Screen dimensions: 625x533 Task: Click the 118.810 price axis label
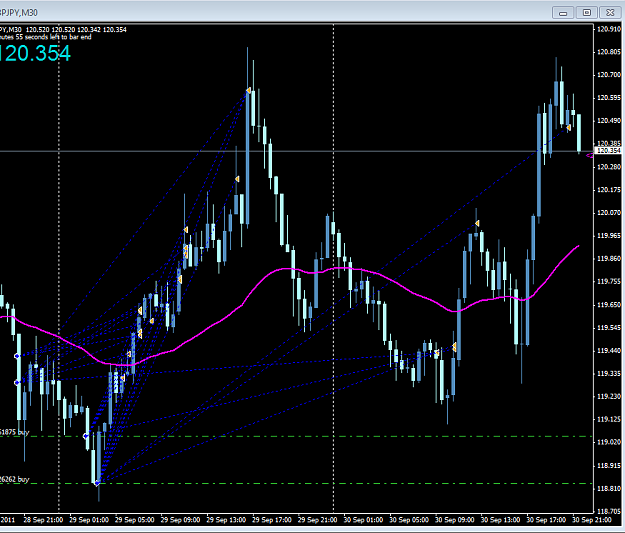(609, 488)
